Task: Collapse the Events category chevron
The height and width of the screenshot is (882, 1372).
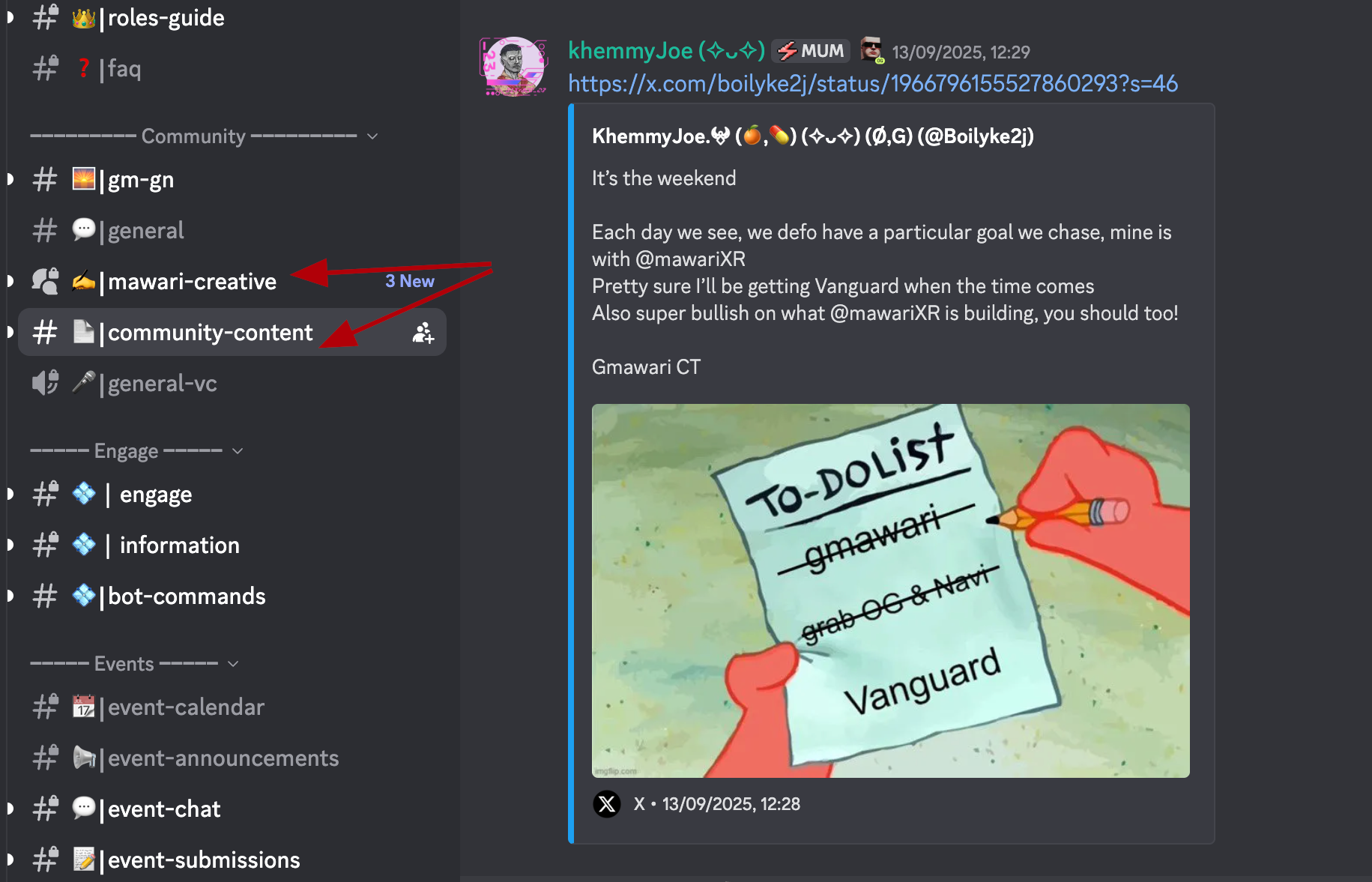Action: 233,664
